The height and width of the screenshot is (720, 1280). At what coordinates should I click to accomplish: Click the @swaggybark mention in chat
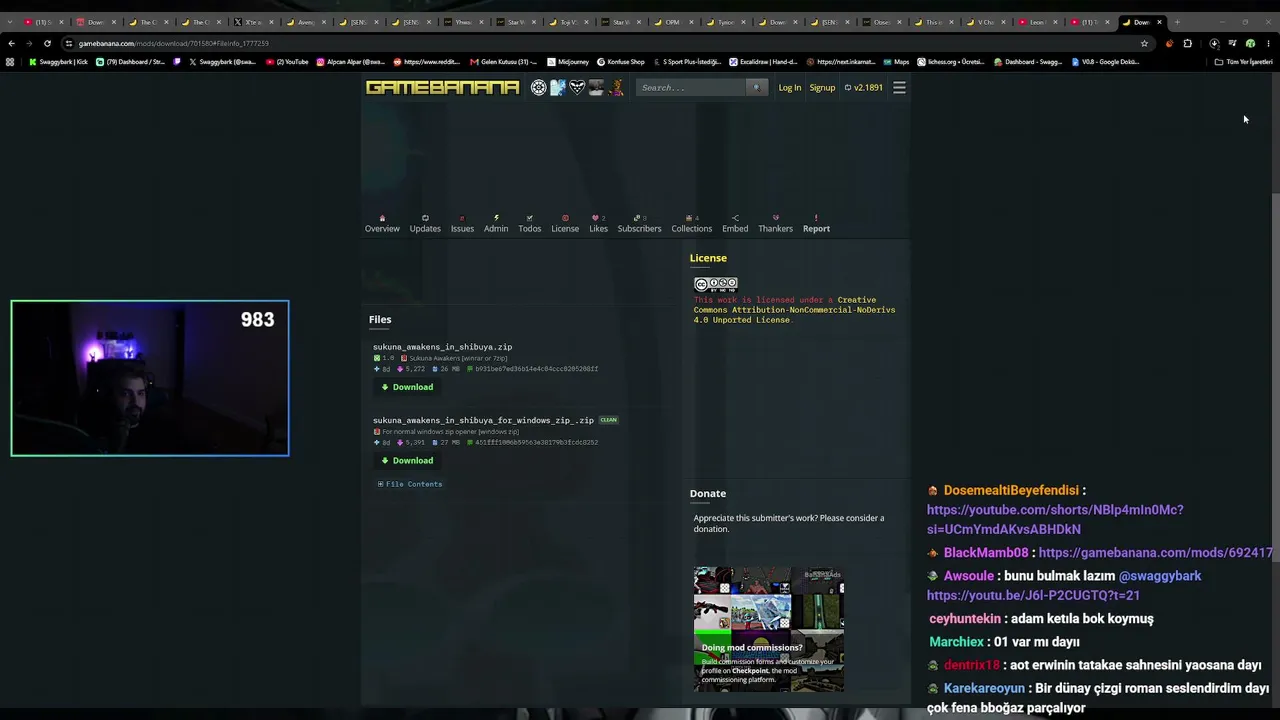1160,576
